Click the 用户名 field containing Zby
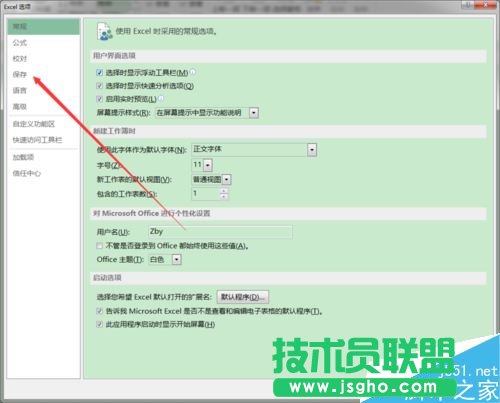The width and height of the screenshot is (500, 403). (x=220, y=231)
